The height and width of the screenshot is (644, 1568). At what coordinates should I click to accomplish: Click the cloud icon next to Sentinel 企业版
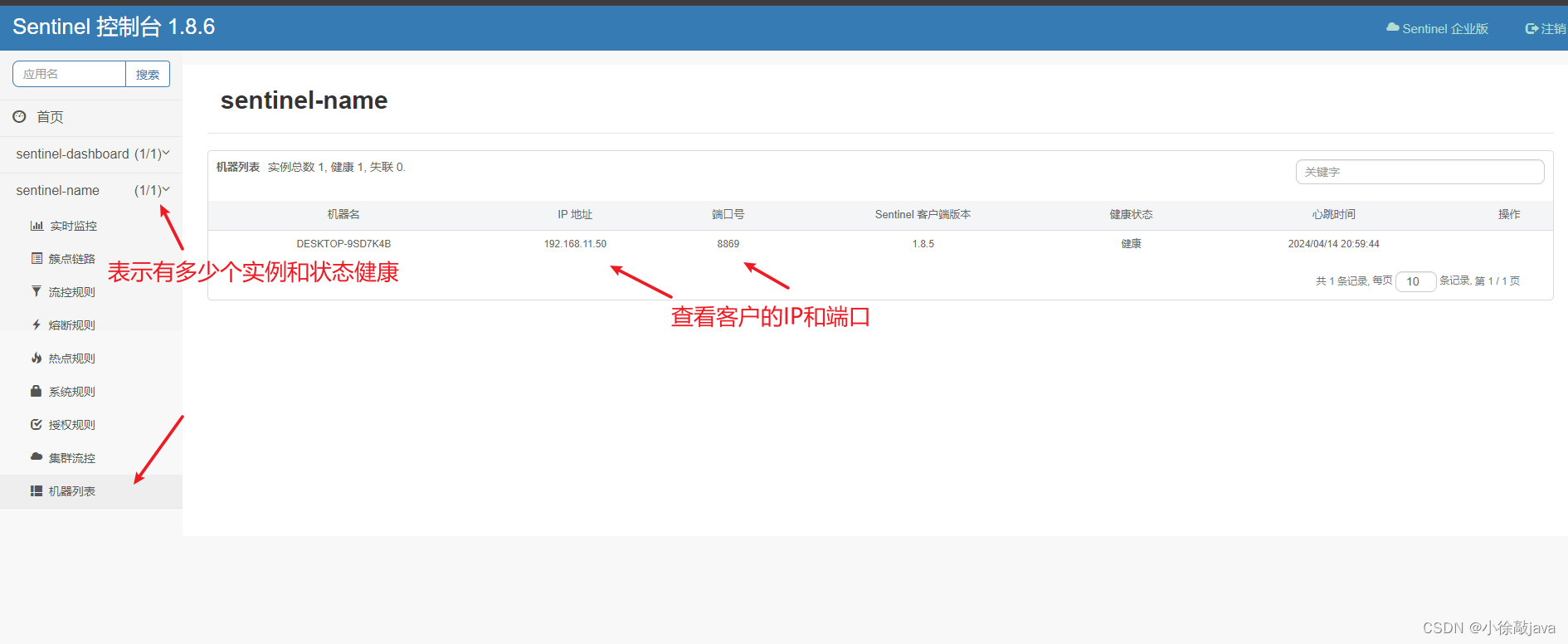click(1393, 27)
